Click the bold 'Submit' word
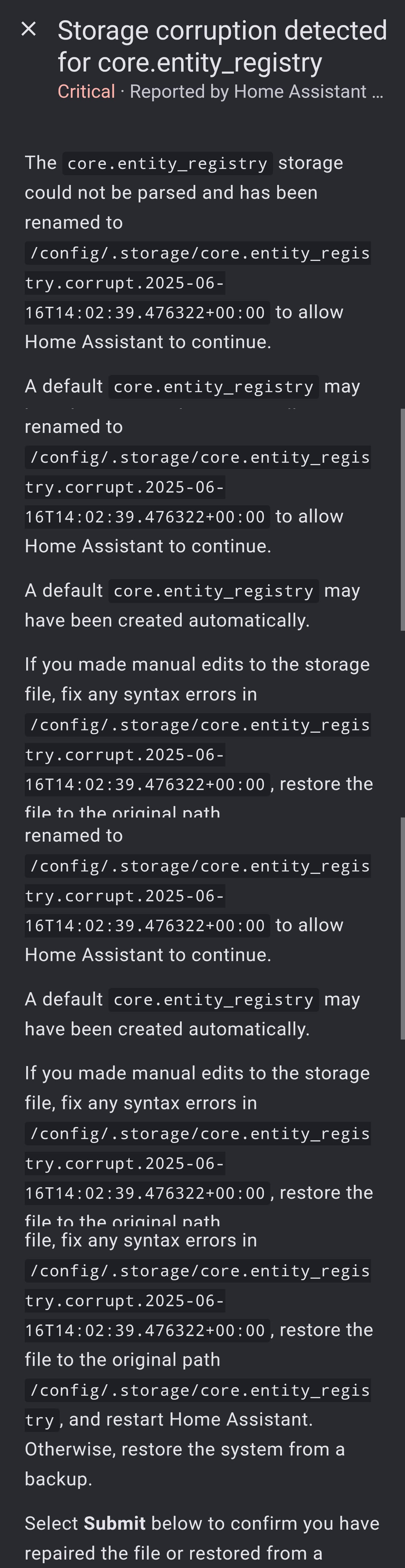Image resolution: width=405 pixels, height=1568 pixels. click(114, 1523)
